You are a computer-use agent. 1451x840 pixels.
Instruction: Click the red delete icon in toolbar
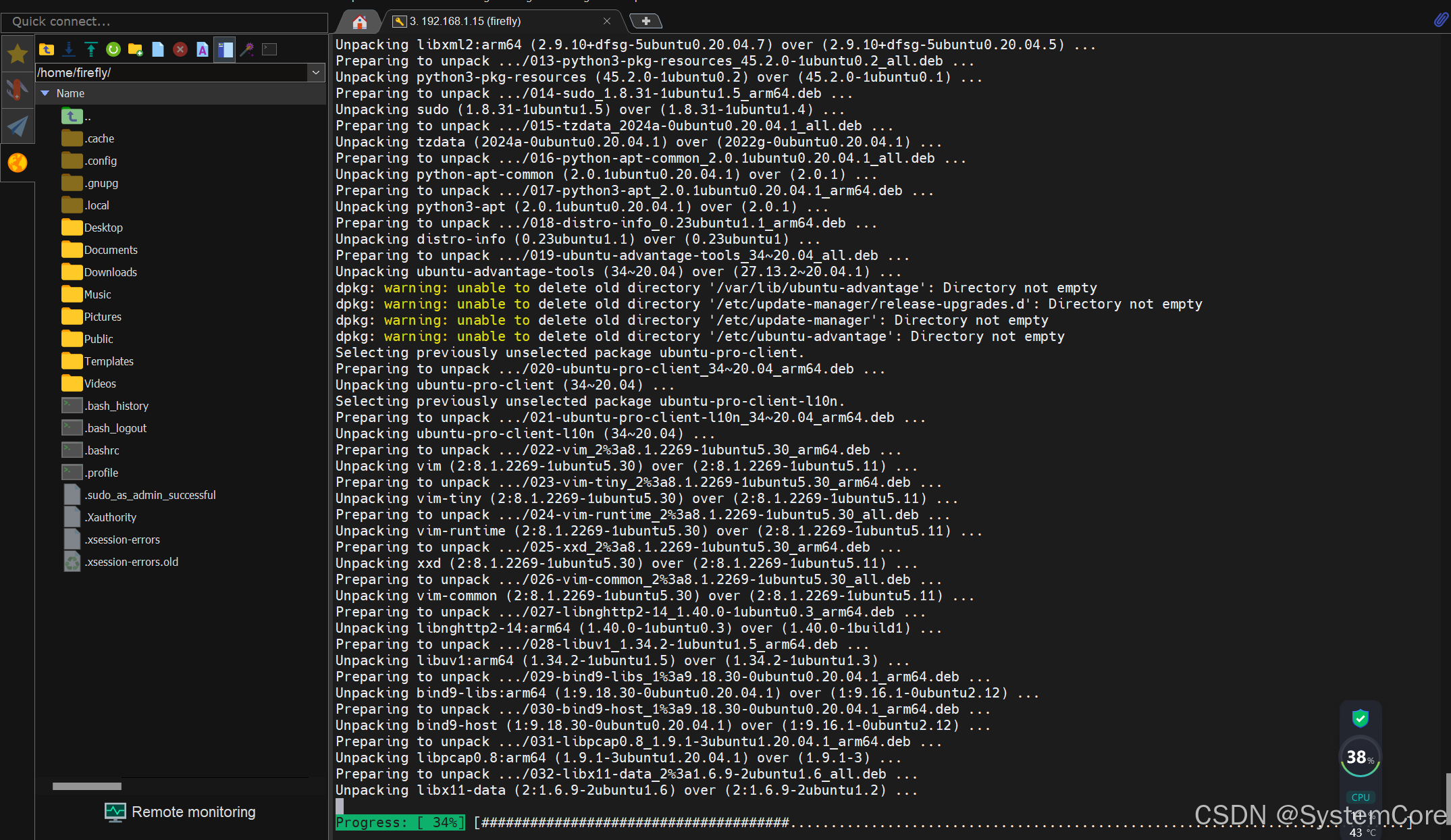pyautogui.click(x=180, y=49)
